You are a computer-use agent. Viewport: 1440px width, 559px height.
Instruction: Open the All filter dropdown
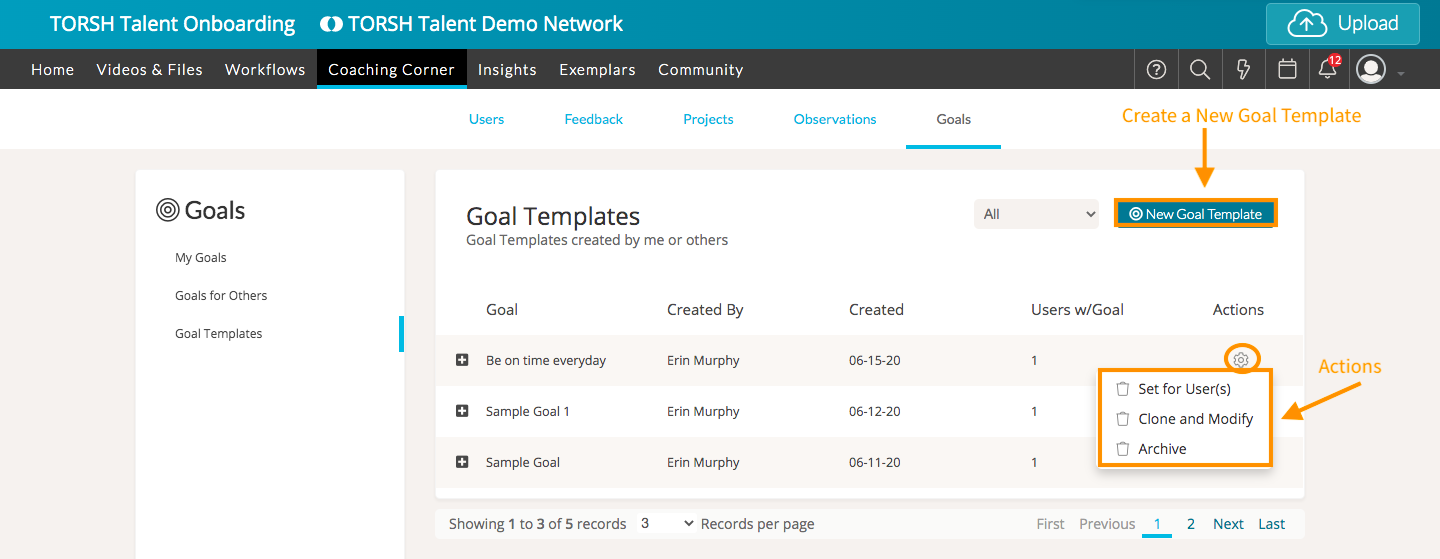point(1036,214)
